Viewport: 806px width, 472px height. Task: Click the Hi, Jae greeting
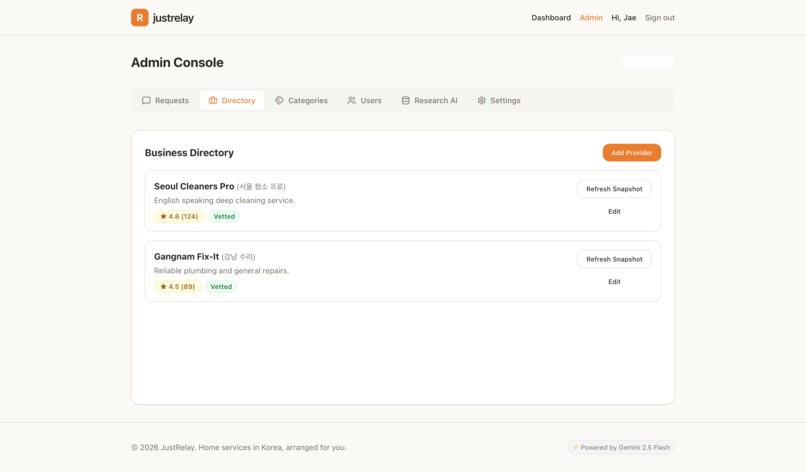tap(624, 17)
